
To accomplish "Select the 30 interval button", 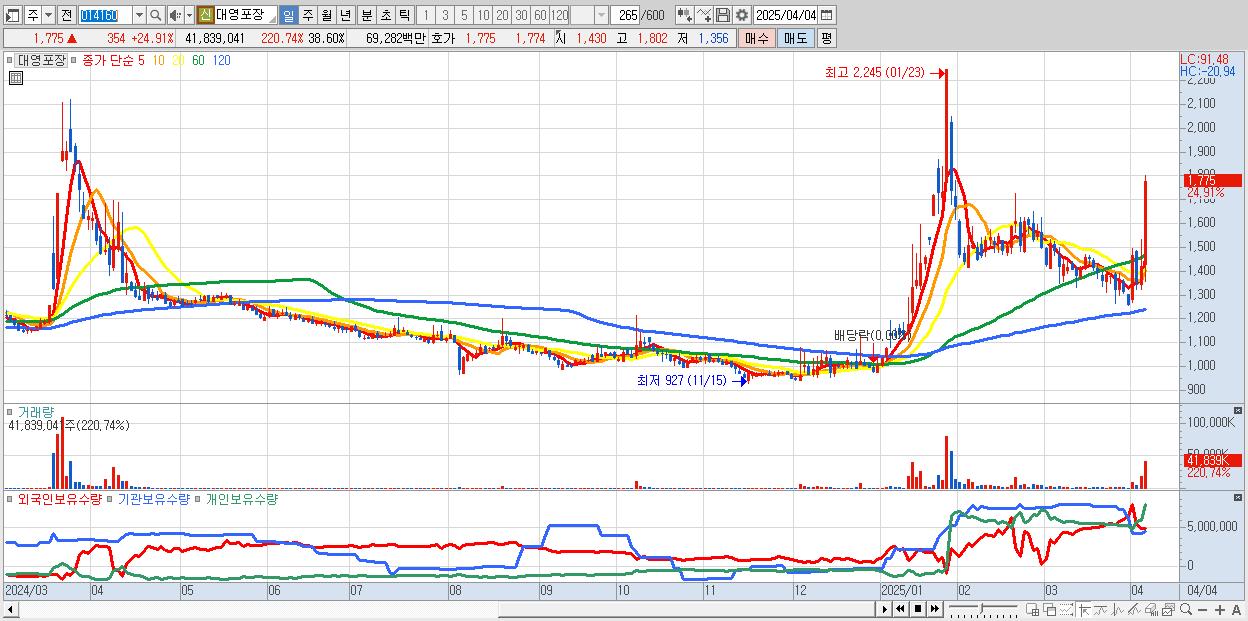I will pyautogui.click(x=521, y=16).
